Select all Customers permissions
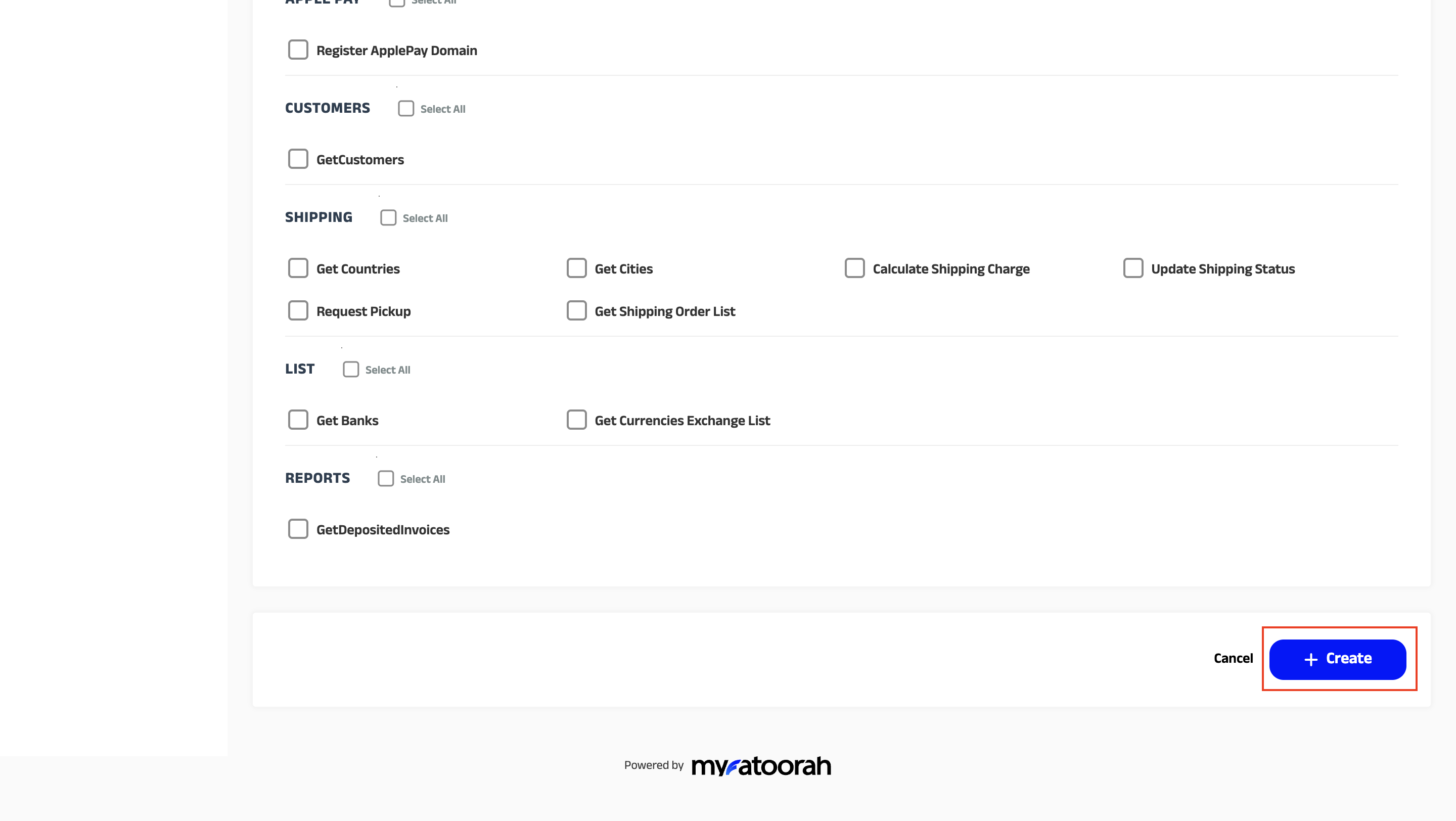The image size is (1456, 821). (406, 109)
